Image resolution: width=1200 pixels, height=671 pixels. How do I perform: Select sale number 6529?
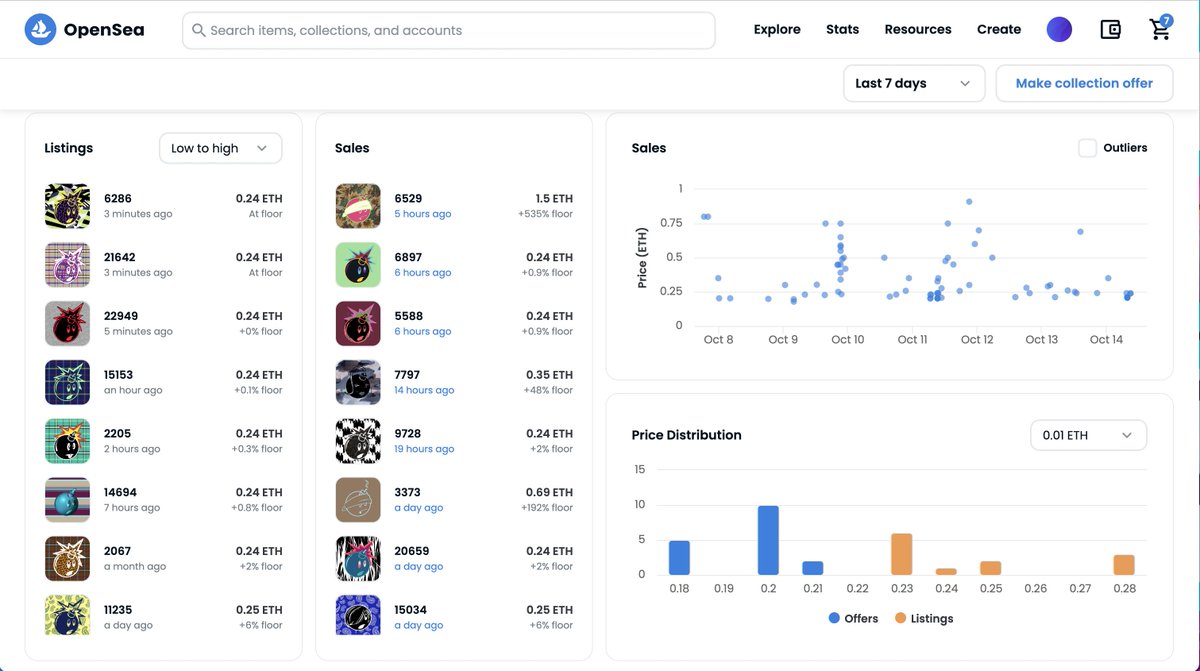click(408, 199)
